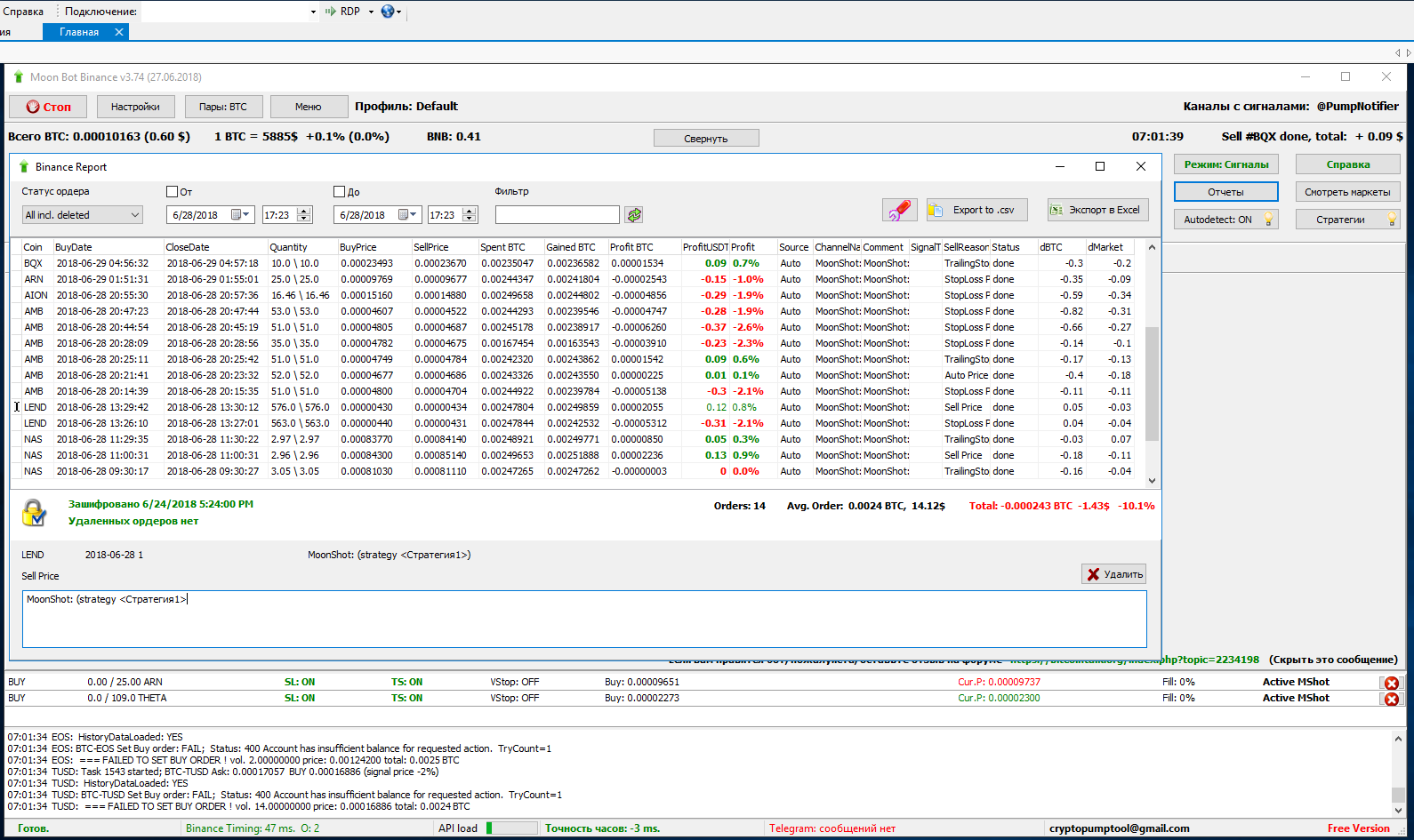Cancel the ARN buy order with red X
The image size is (1414, 840).
point(1391,683)
